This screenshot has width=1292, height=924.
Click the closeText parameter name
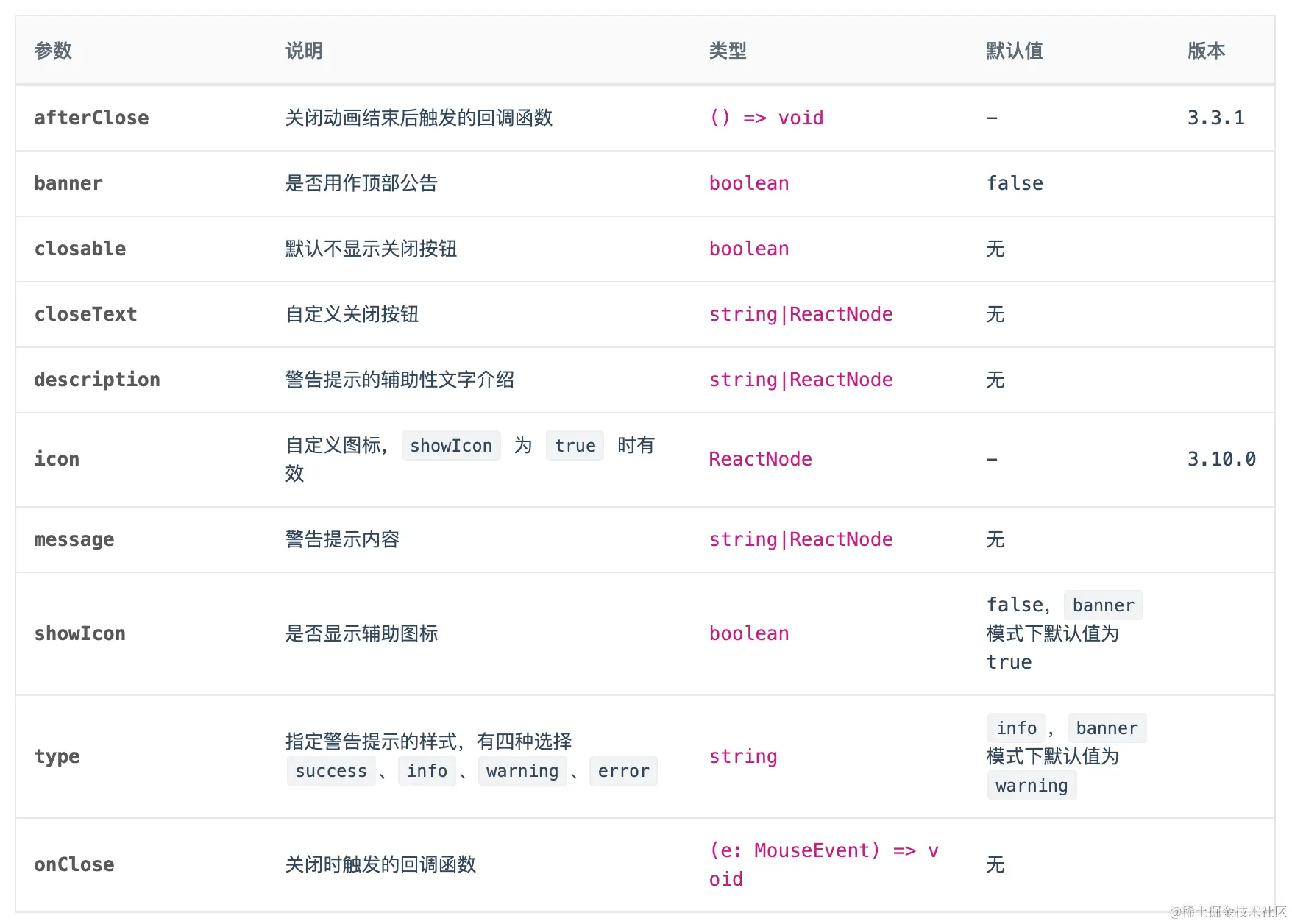(85, 314)
